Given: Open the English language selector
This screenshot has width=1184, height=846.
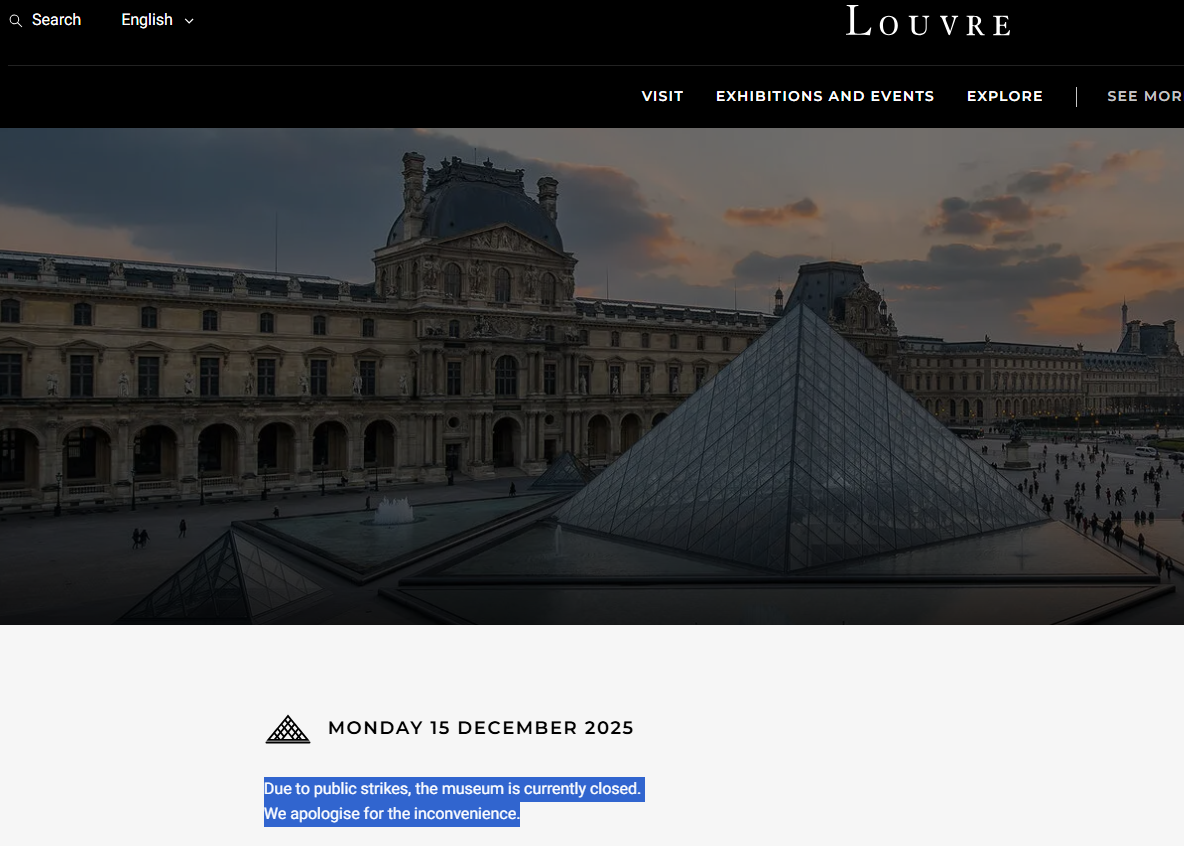Looking at the screenshot, I should point(157,20).
